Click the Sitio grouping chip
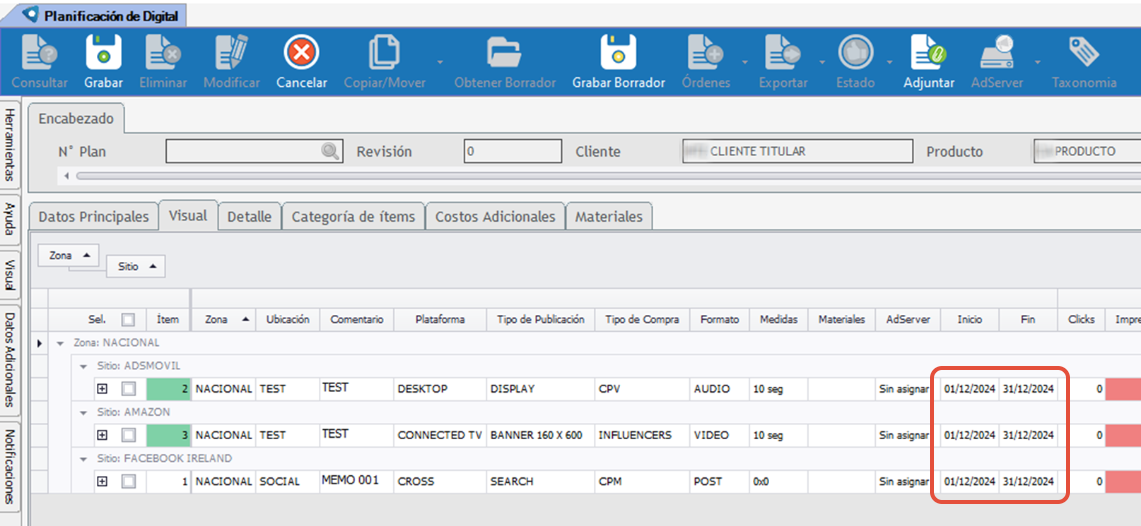Image resolution: width=1141 pixels, height=526 pixels. coord(136,266)
